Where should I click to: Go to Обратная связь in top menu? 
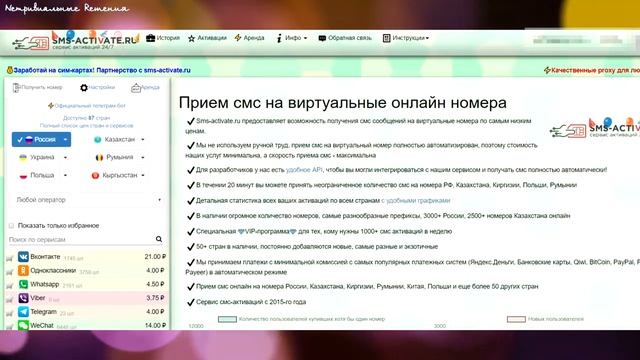(345, 38)
